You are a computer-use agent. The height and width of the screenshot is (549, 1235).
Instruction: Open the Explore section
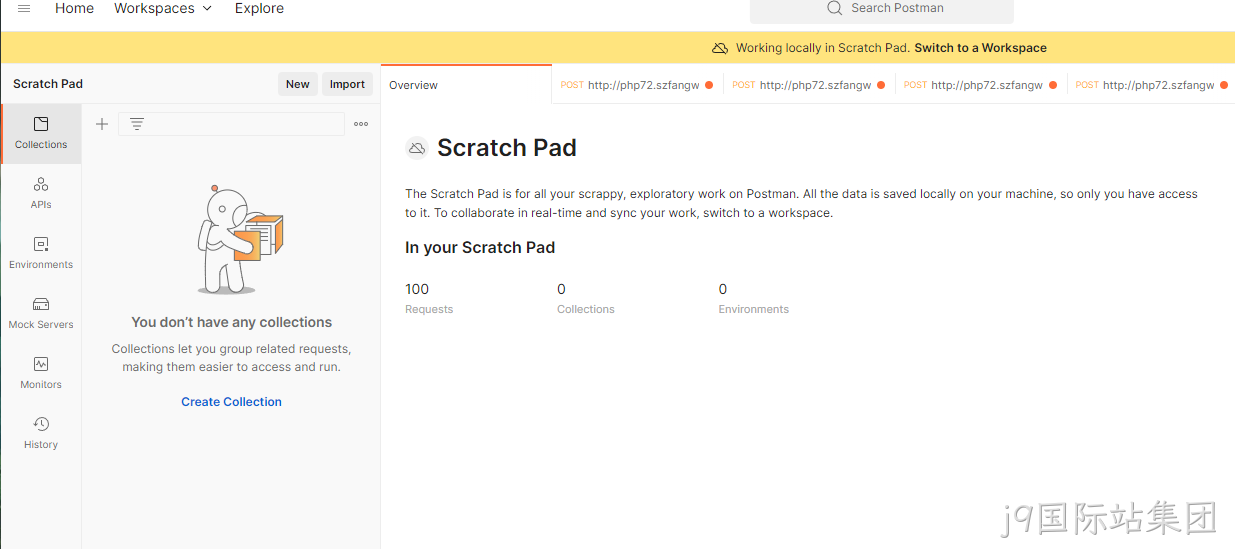click(x=259, y=8)
